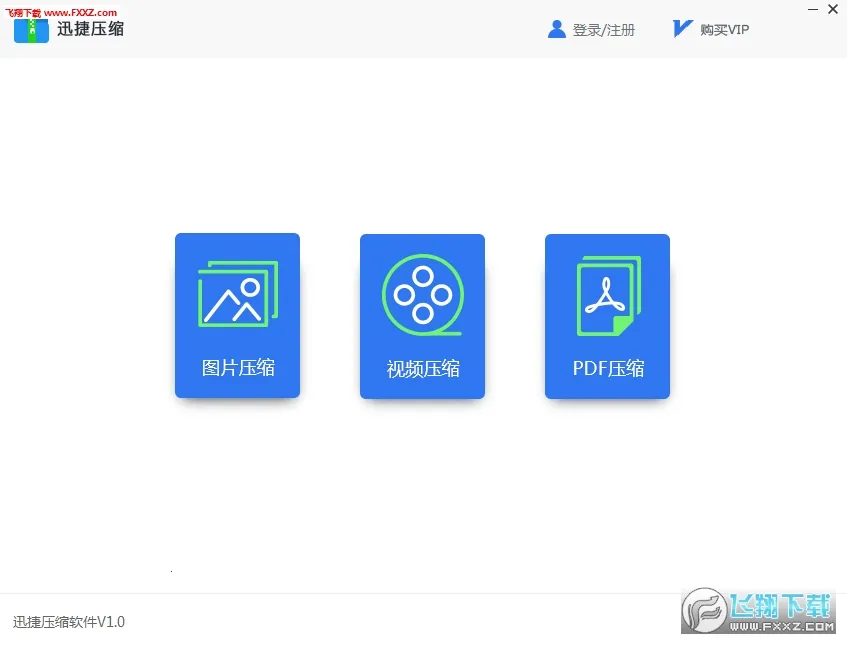Viewport: 847px width, 646px height.
Task: Click the blue VIP checkmark icon
Action: [682, 29]
